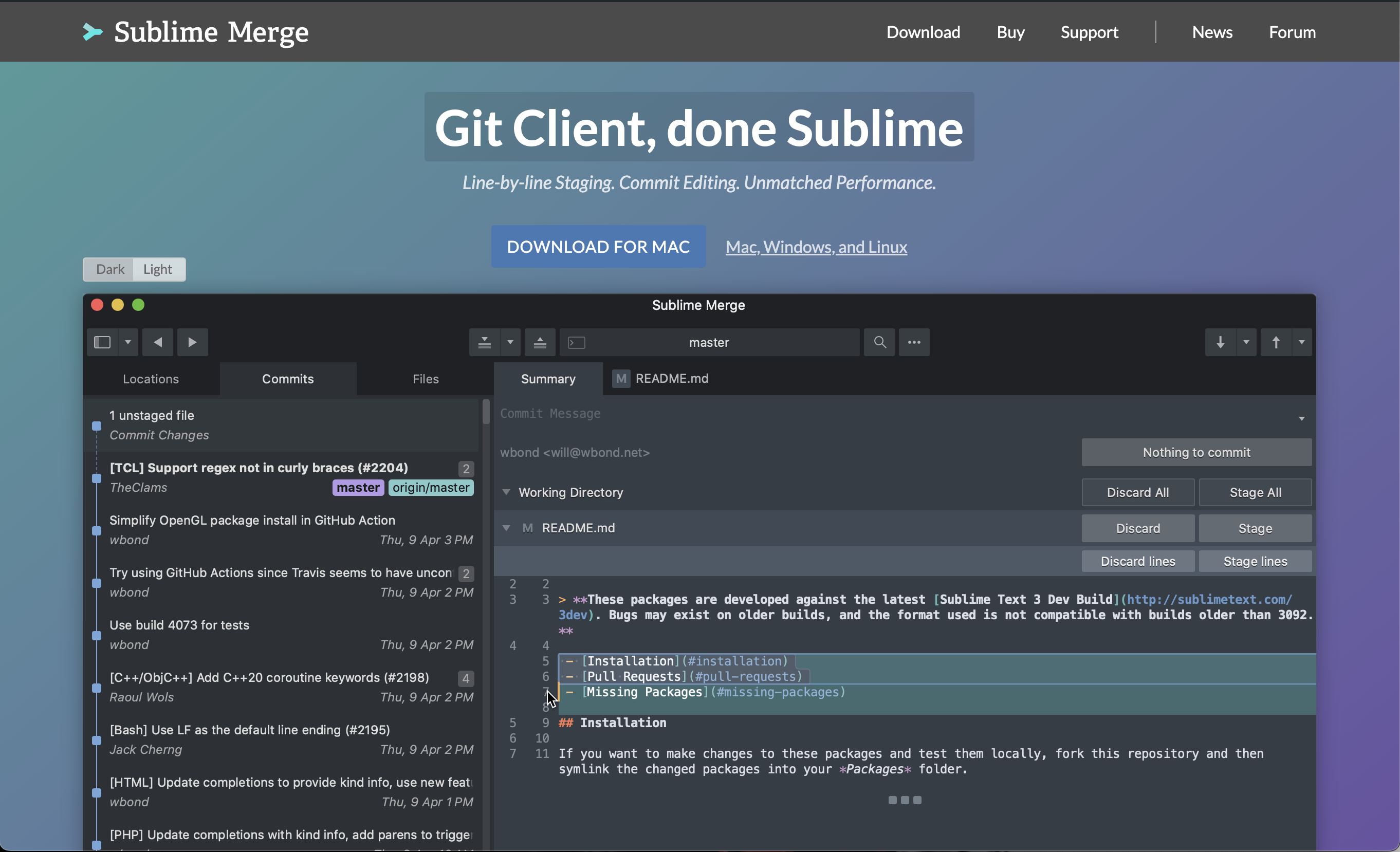
Task: Click the Download for Mac button
Action: 598,247
